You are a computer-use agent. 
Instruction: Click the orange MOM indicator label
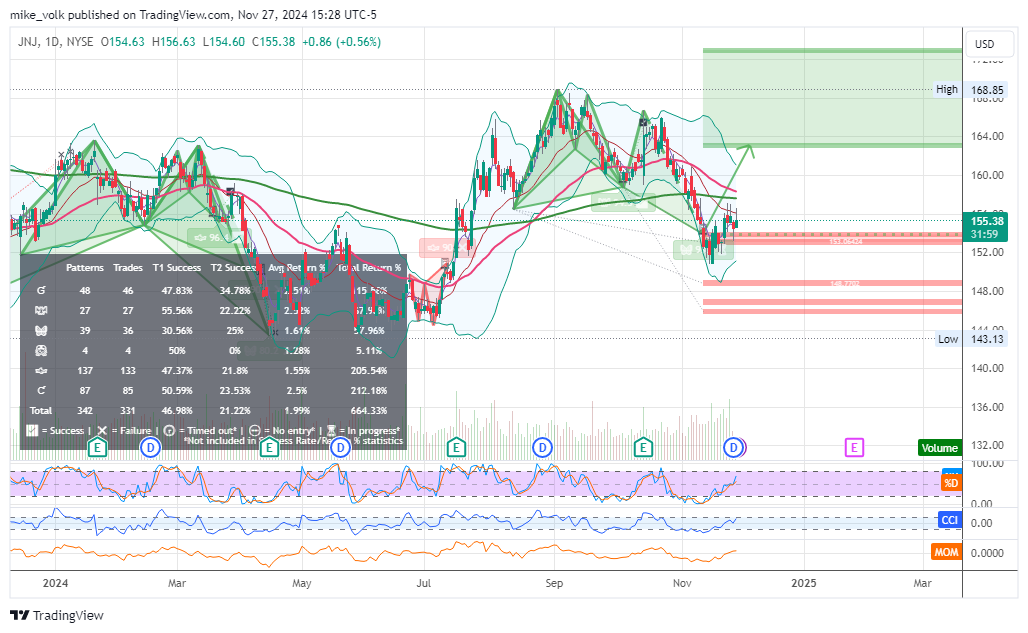pos(946,552)
